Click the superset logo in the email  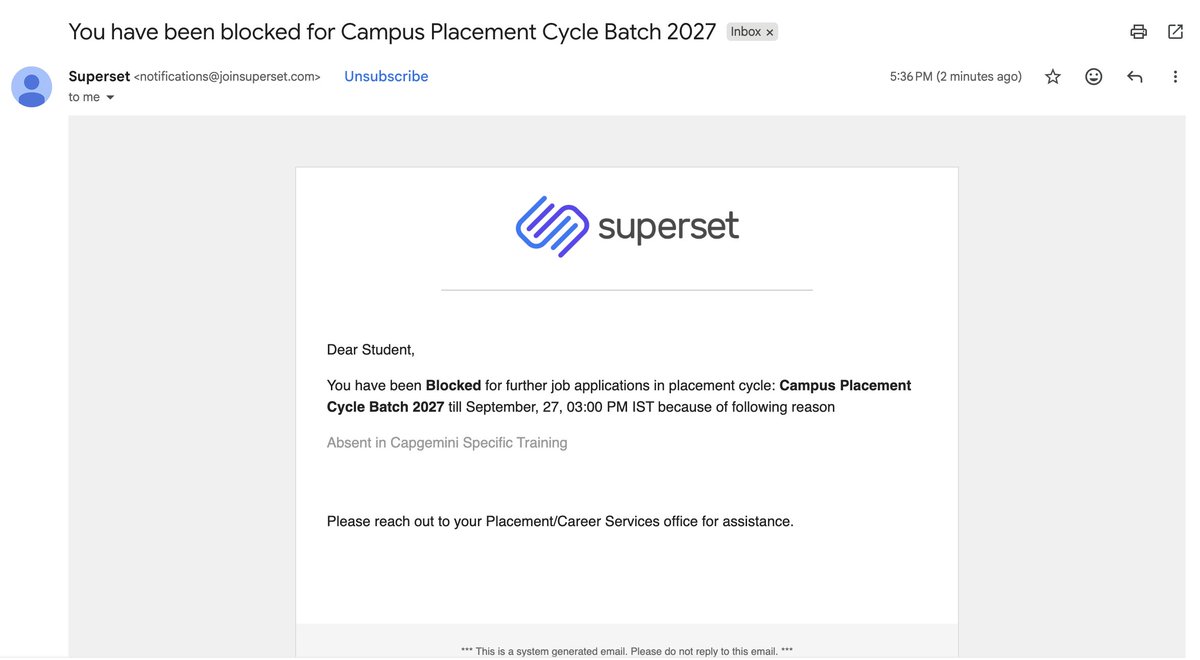(627, 227)
